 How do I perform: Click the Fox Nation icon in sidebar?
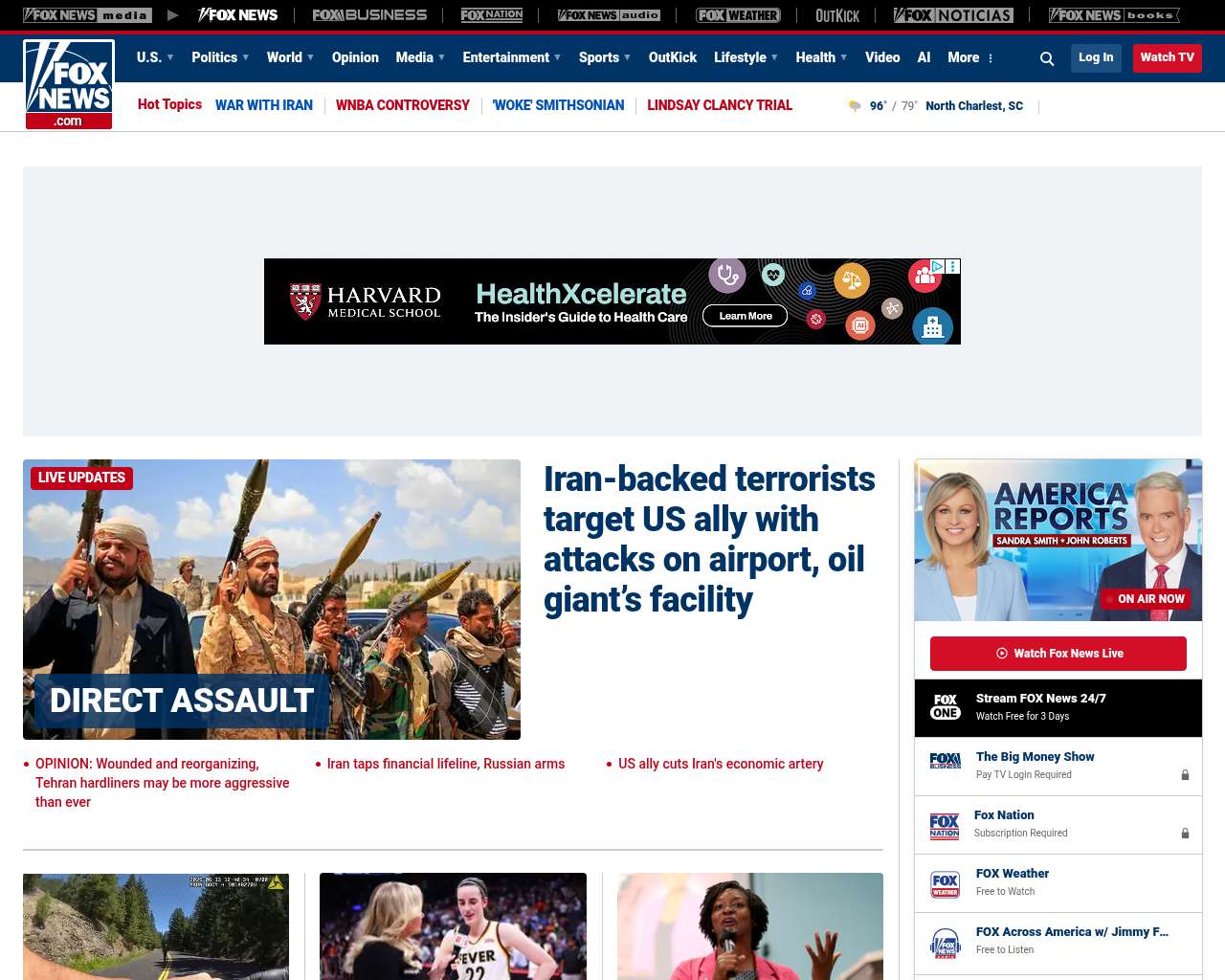[945, 826]
